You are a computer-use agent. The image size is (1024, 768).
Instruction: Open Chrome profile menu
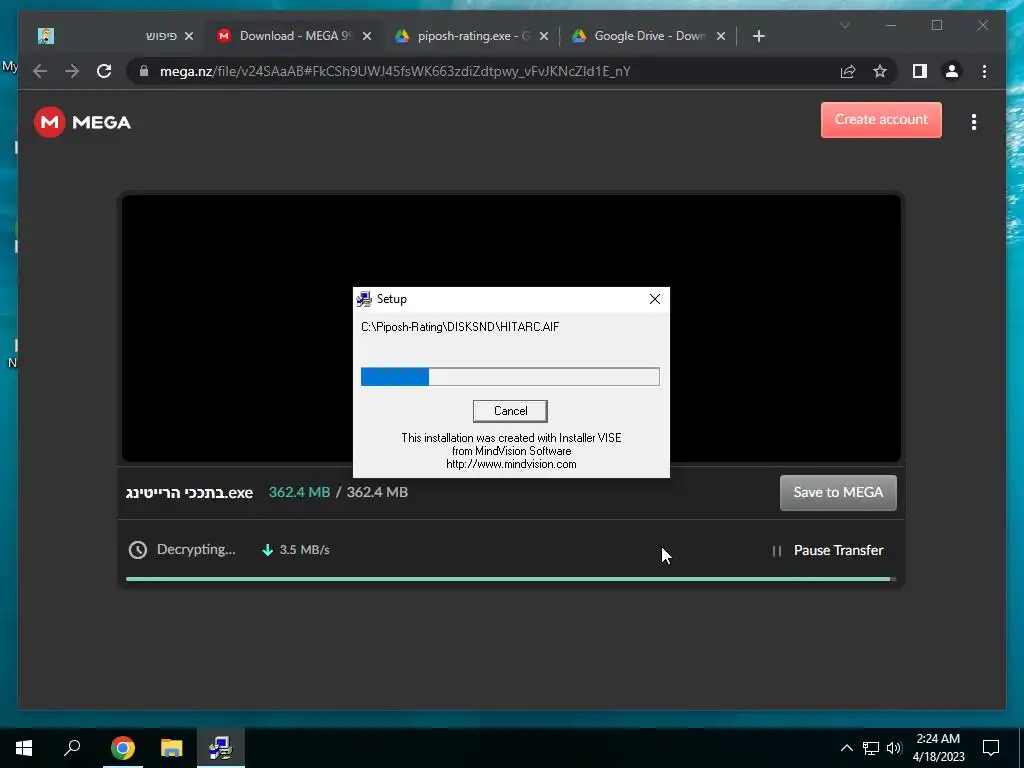[x=952, y=71]
